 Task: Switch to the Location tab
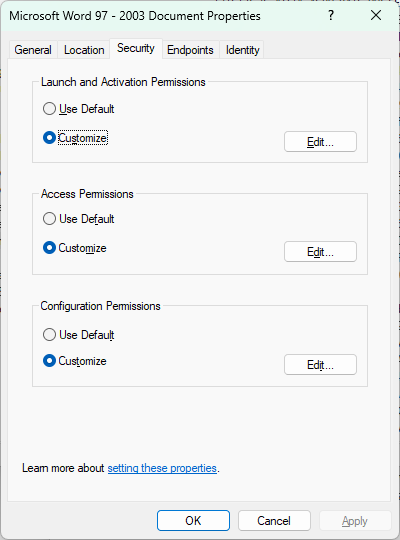point(84,50)
